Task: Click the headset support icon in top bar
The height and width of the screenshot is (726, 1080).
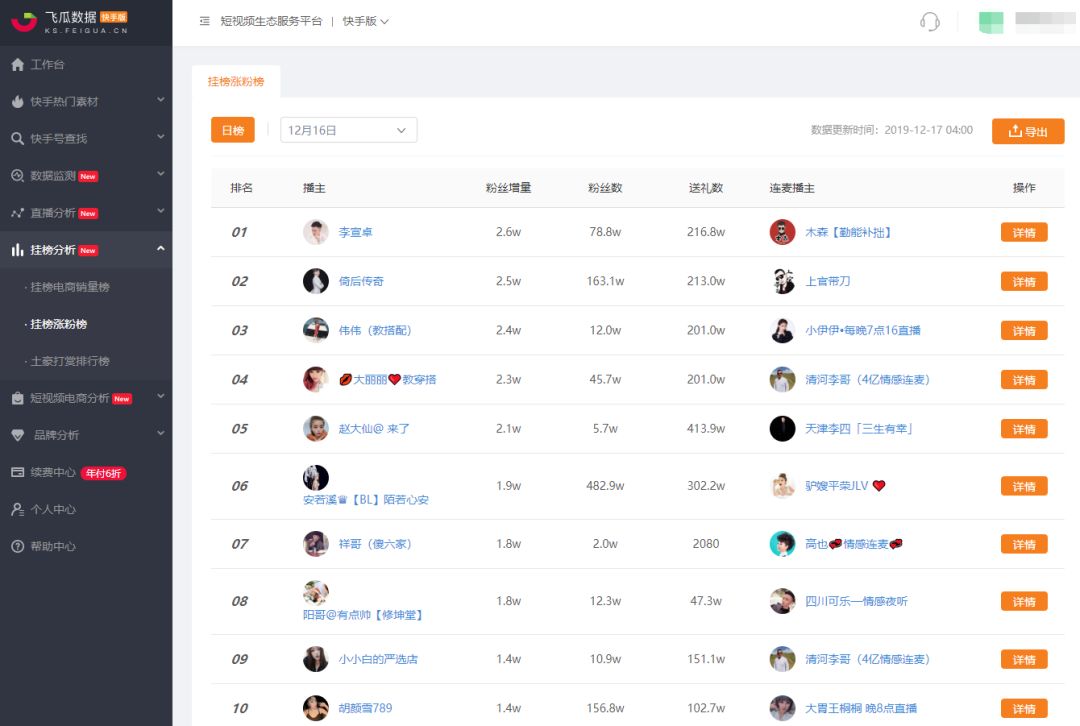Action: coord(929,21)
